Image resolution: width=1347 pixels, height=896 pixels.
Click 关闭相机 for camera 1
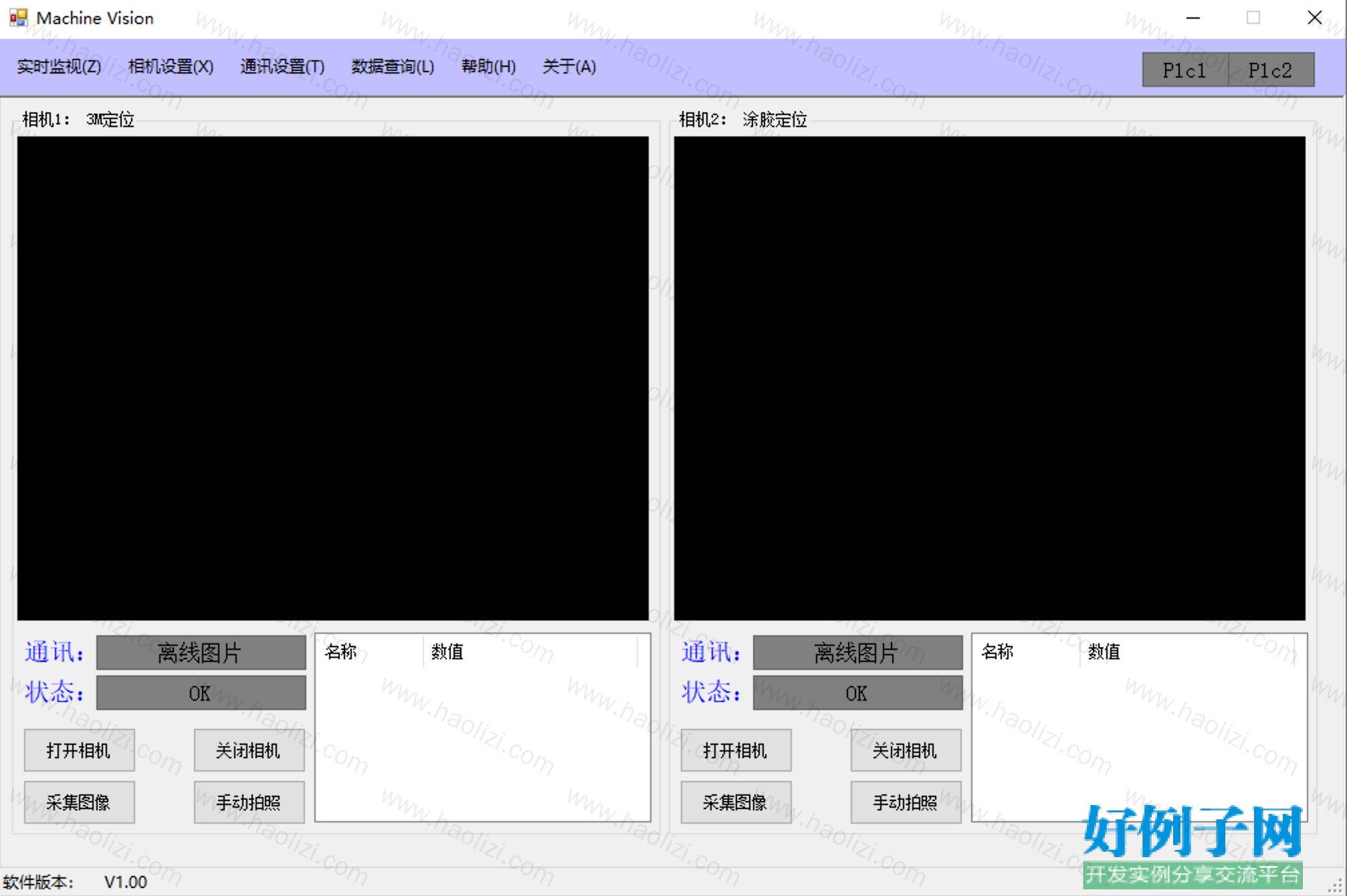pos(249,750)
